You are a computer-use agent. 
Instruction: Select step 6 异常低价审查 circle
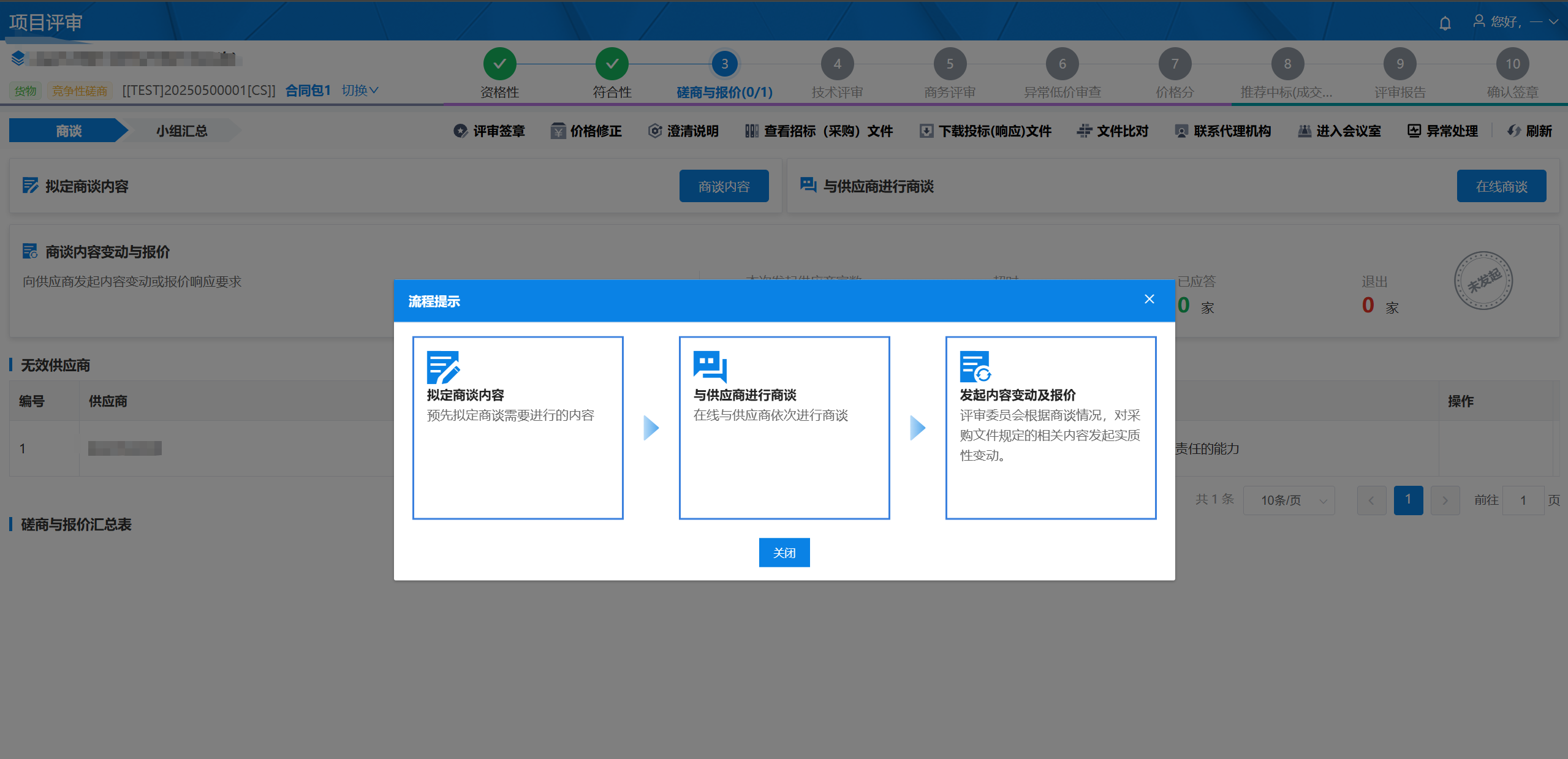point(1062,64)
